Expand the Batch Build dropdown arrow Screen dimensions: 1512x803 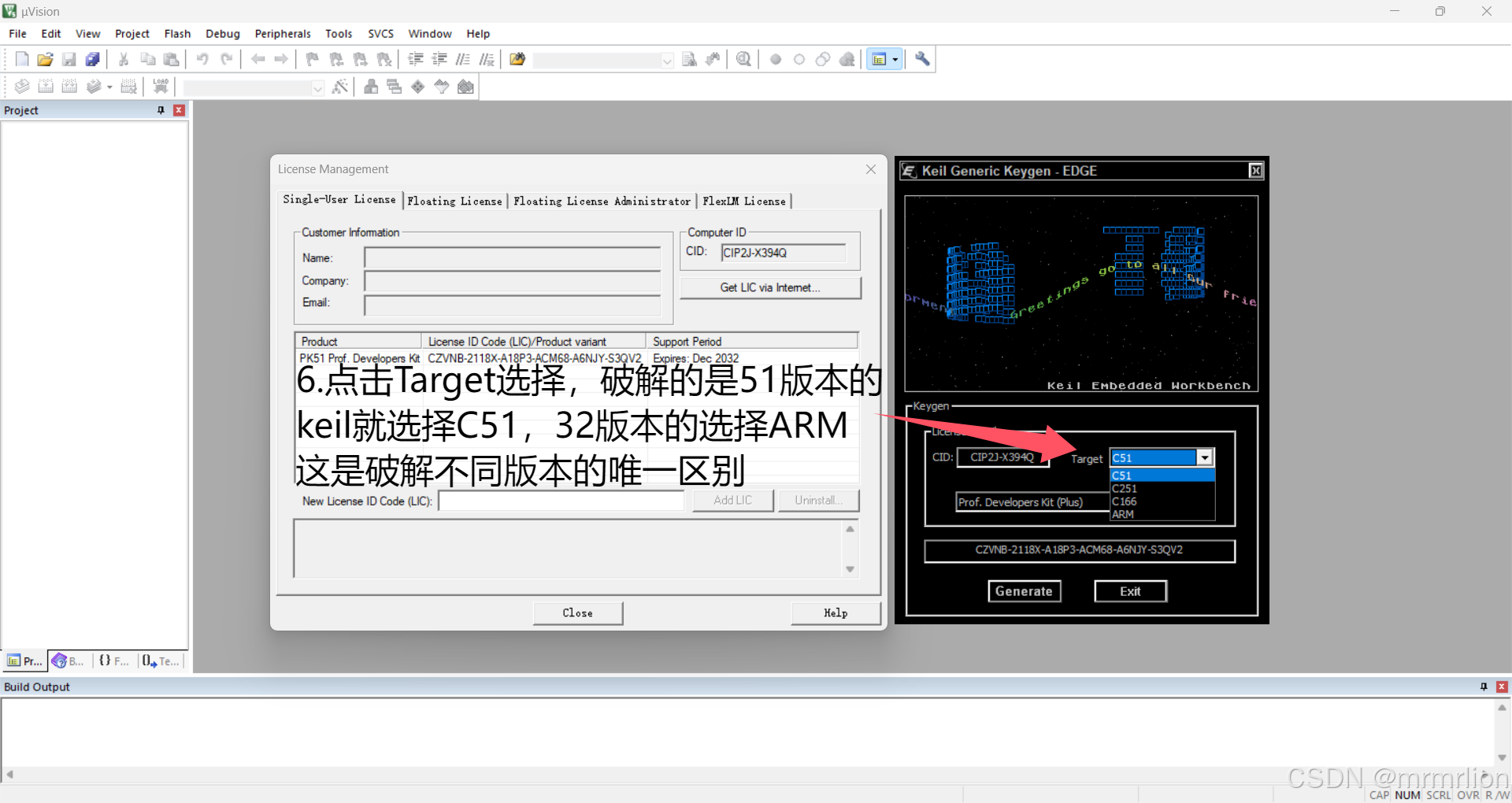(109, 87)
